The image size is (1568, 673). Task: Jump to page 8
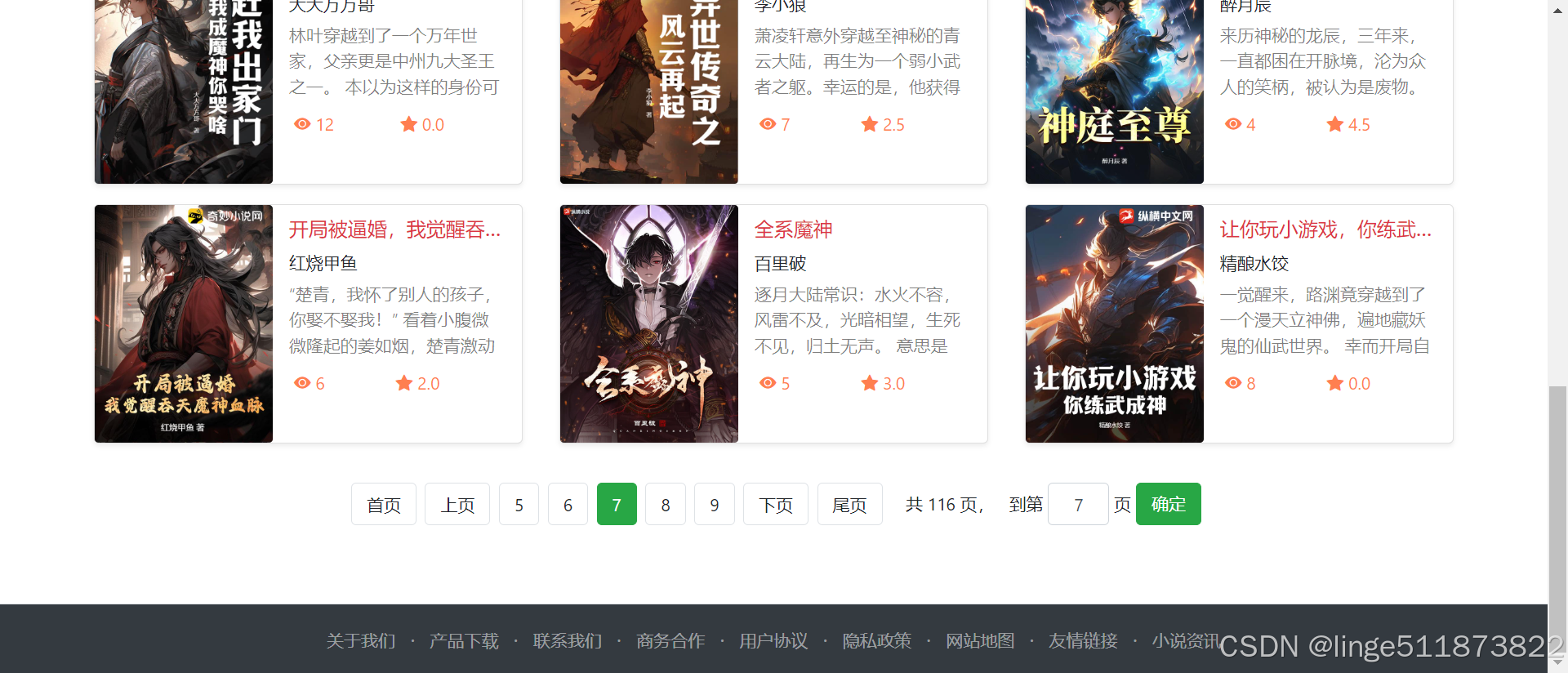(666, 504)
